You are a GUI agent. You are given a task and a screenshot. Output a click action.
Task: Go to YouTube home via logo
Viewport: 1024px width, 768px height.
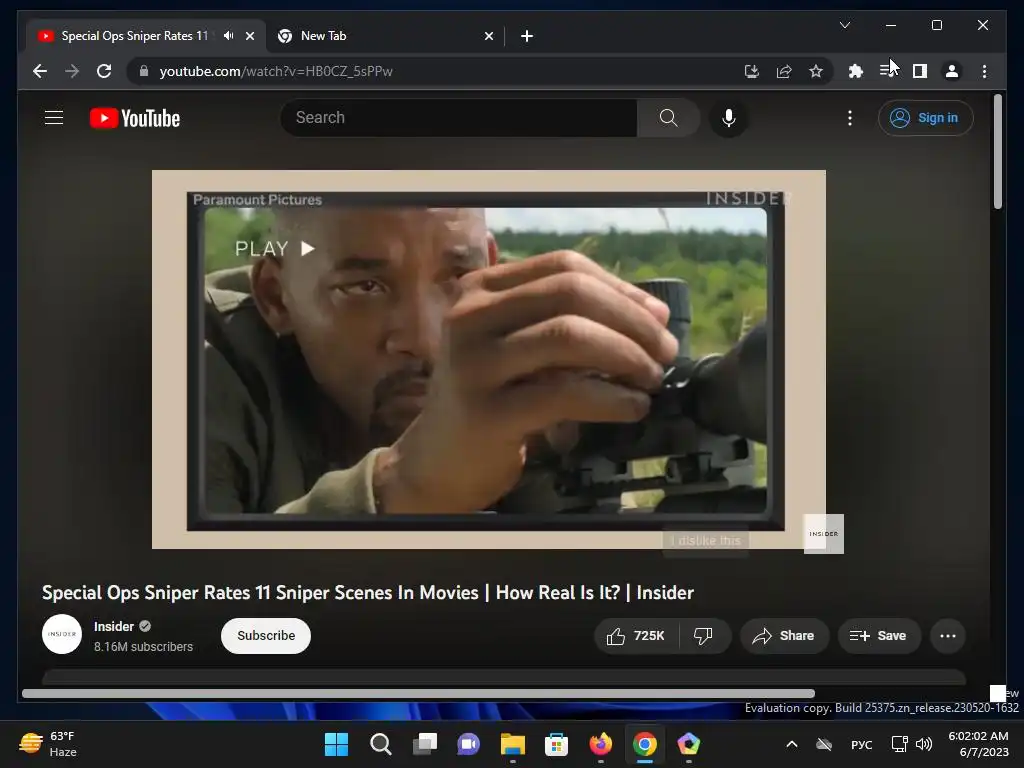coord(135,118)
